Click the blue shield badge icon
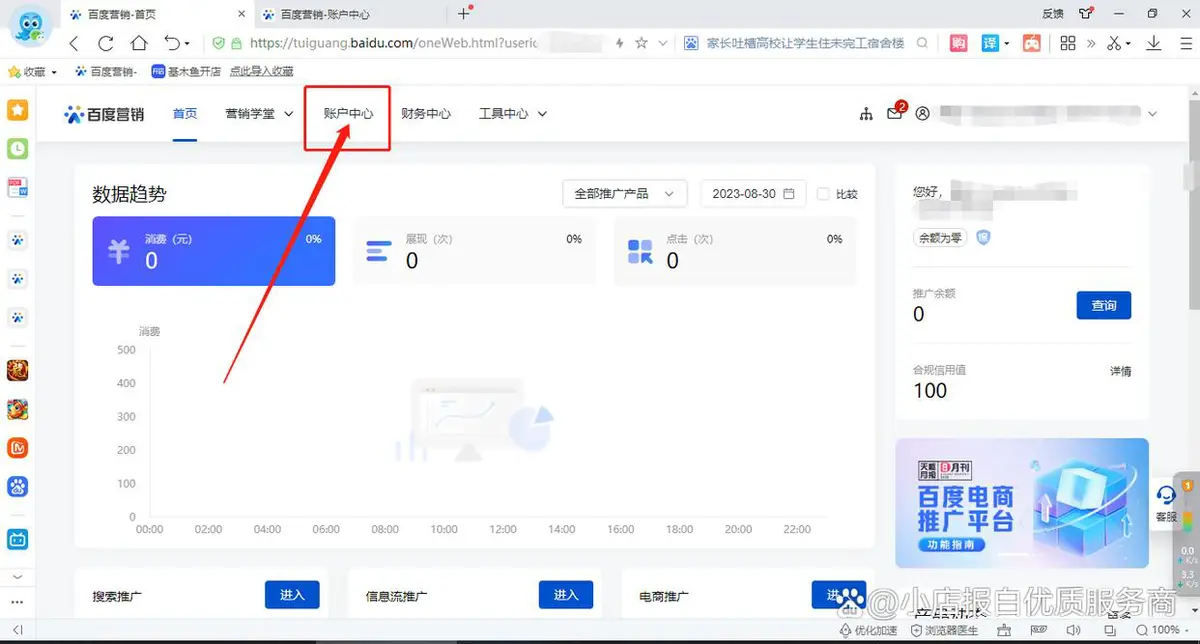Image resolution: width=1200 pixels, height=644 pixels. pyautogui.click(x=982, y=237)
